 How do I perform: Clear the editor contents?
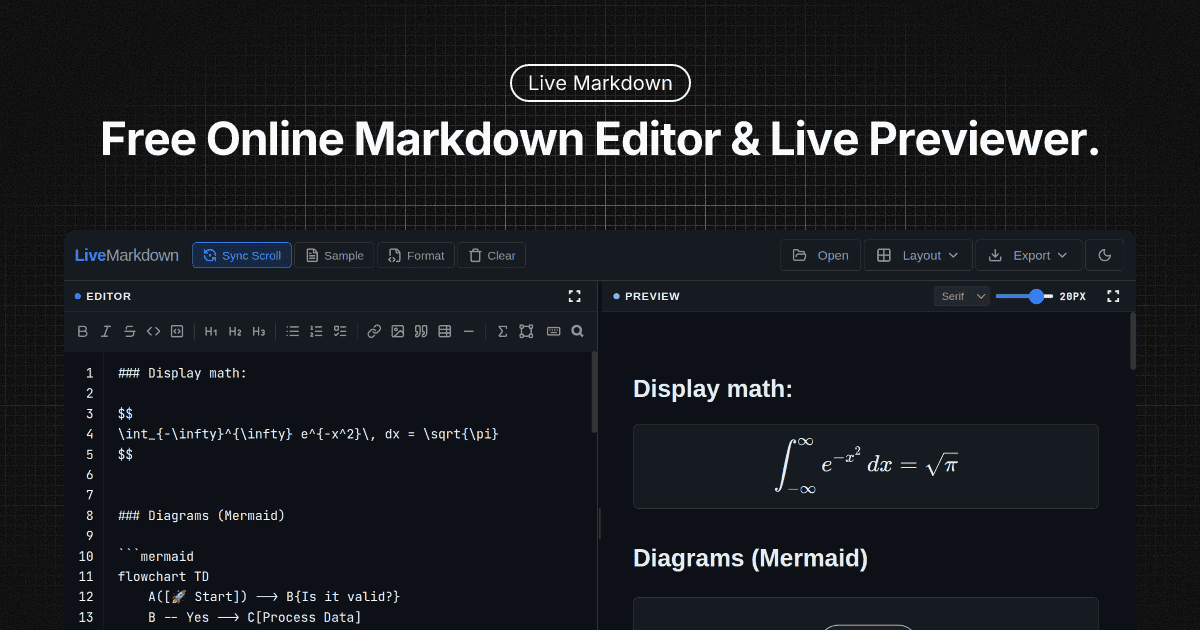(492, 255)
